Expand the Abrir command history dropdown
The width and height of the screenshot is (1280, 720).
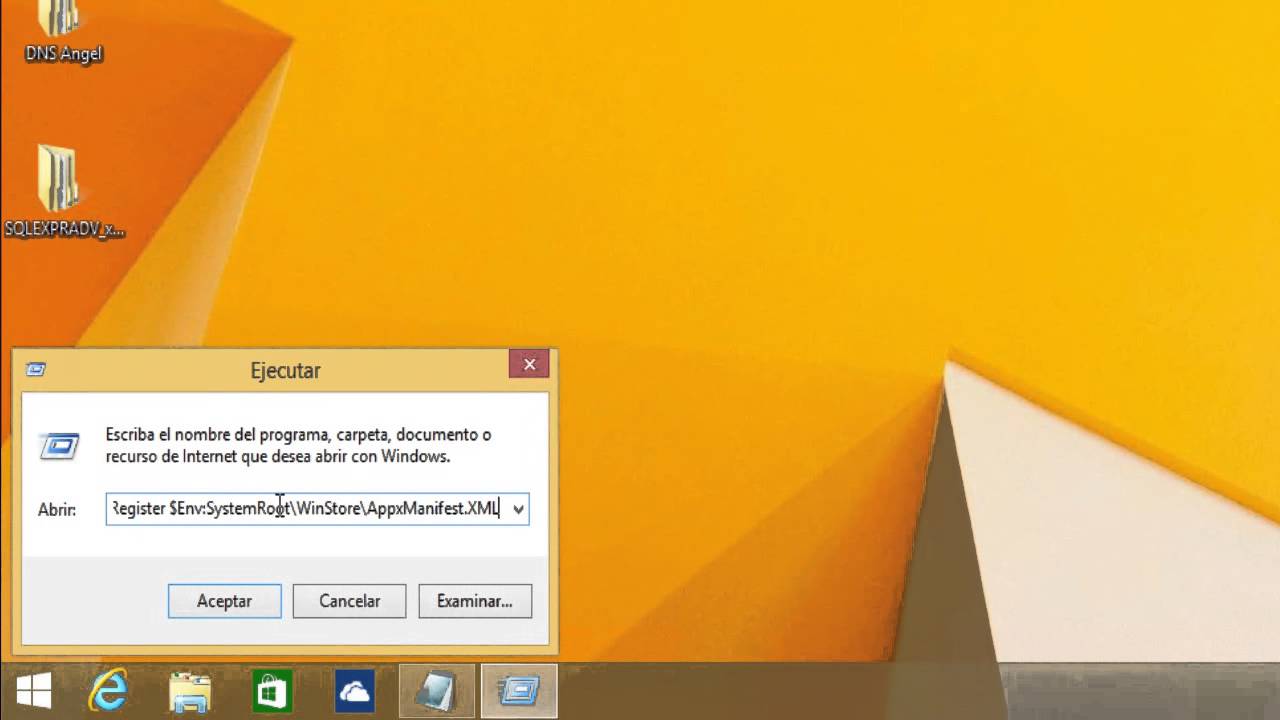(x=518, y=509)
